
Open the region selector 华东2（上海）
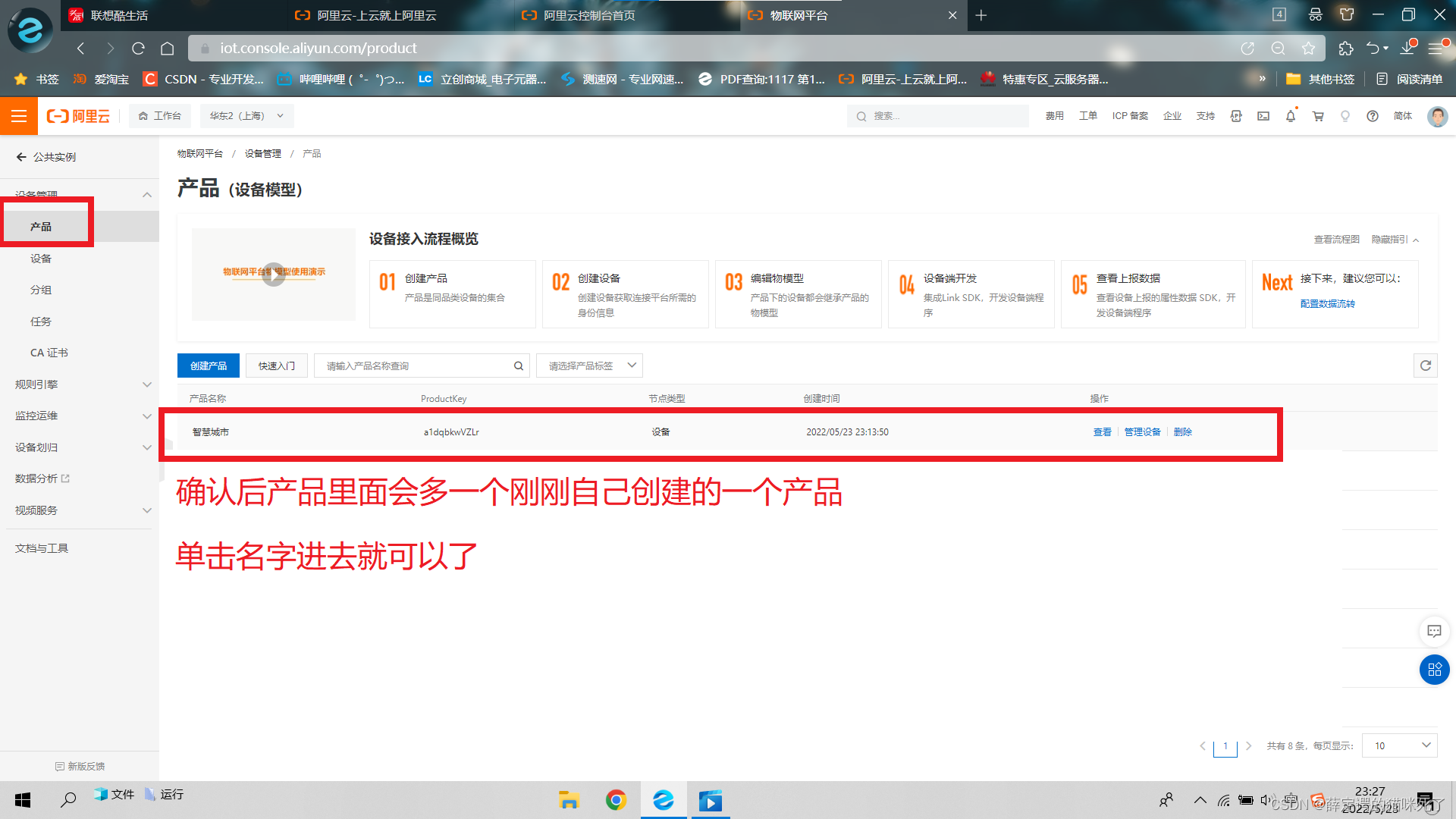(246, 116)
